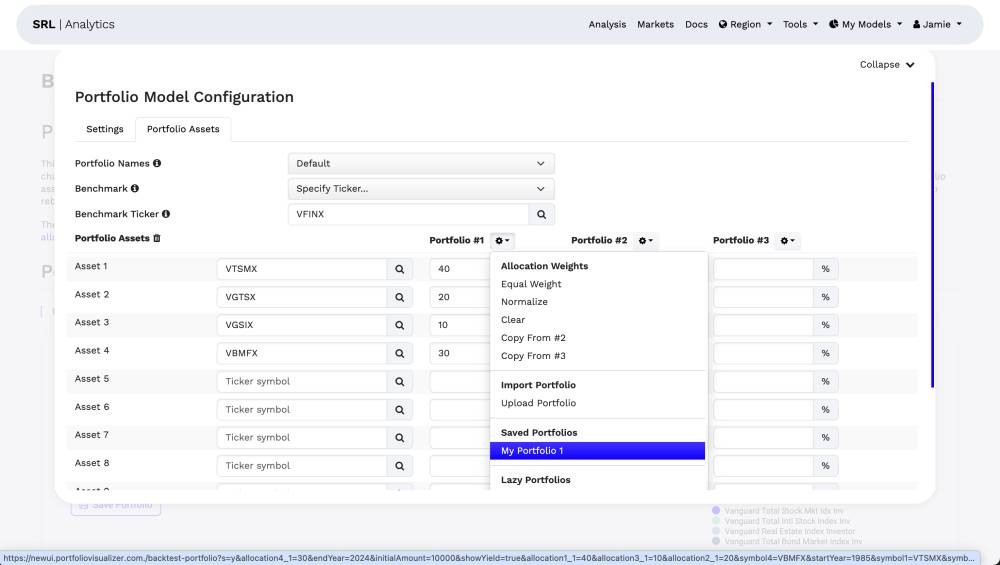Screen dimensions: 1000x565
Task: Switch to the Settings tab
Action: 105,129
